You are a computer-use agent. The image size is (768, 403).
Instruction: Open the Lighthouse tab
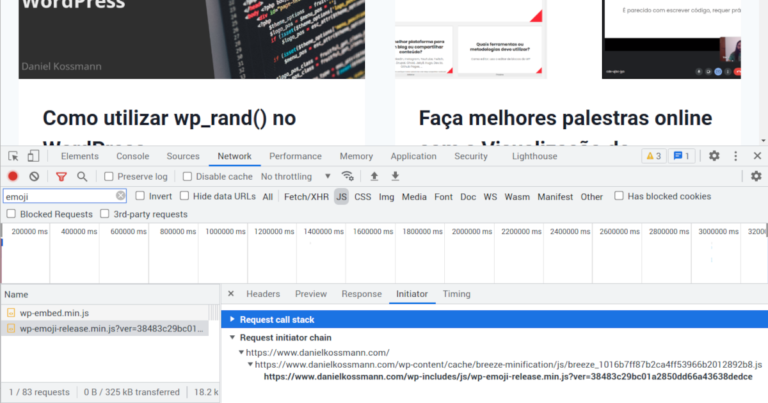coord(534,156)
